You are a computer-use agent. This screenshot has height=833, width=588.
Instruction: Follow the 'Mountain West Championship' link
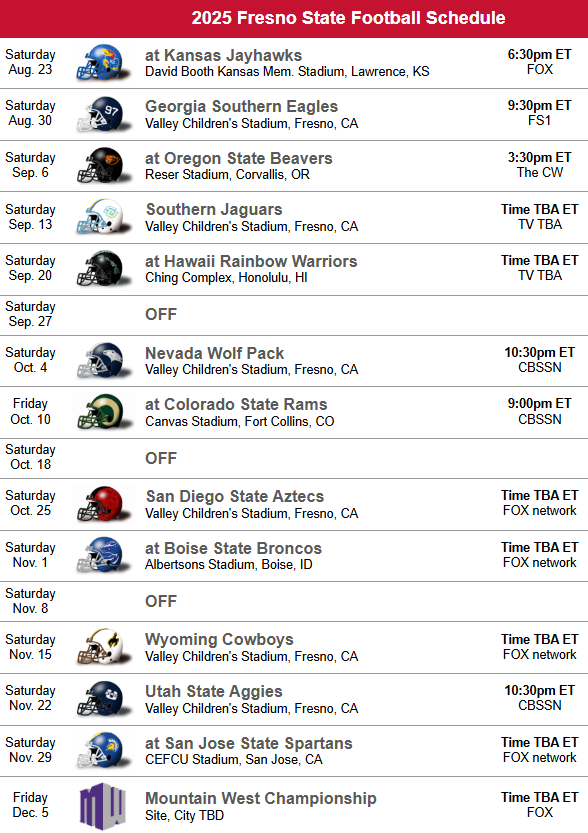click(261, 798)
